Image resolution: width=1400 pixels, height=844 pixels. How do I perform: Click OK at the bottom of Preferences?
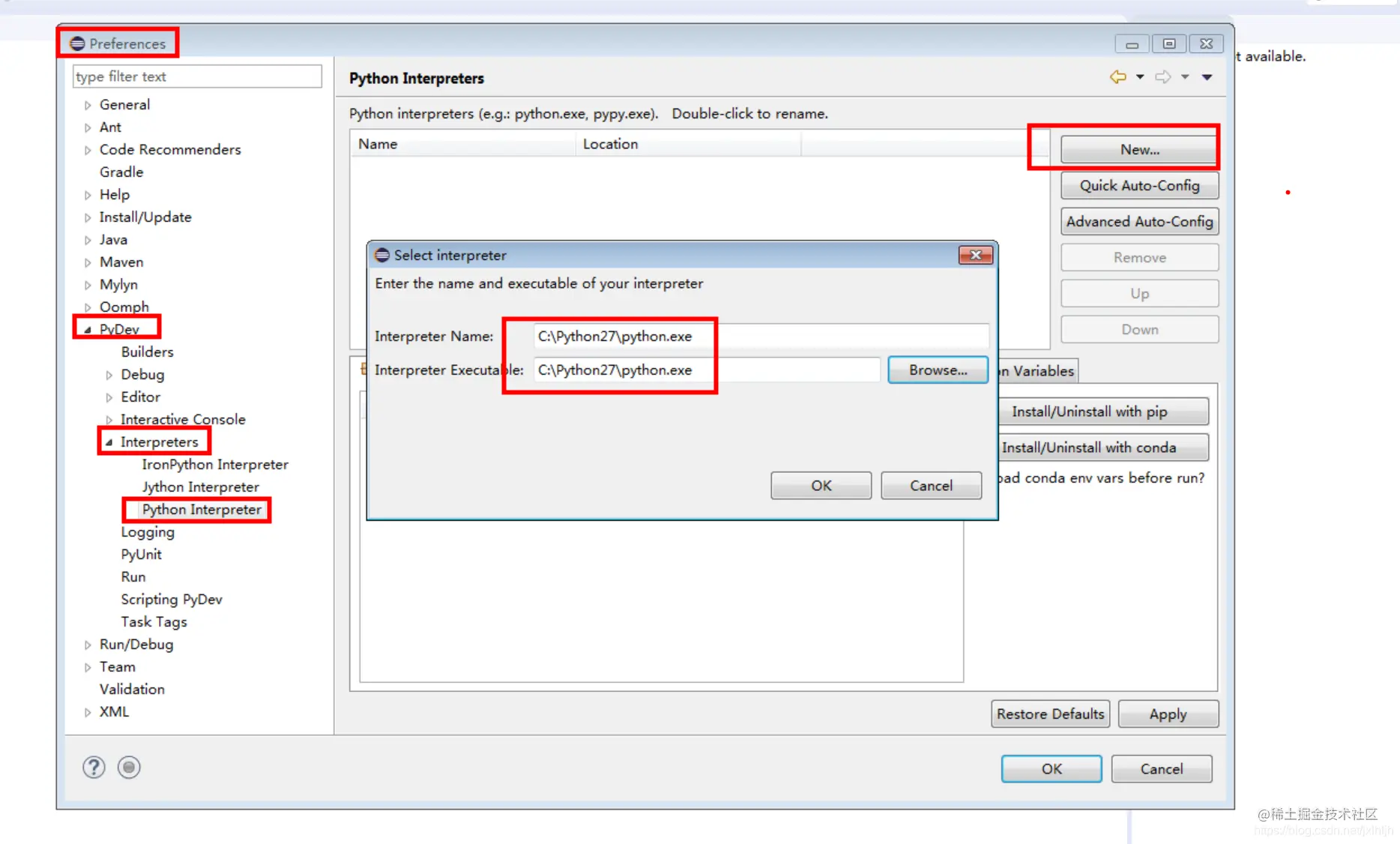(1051, 769)
